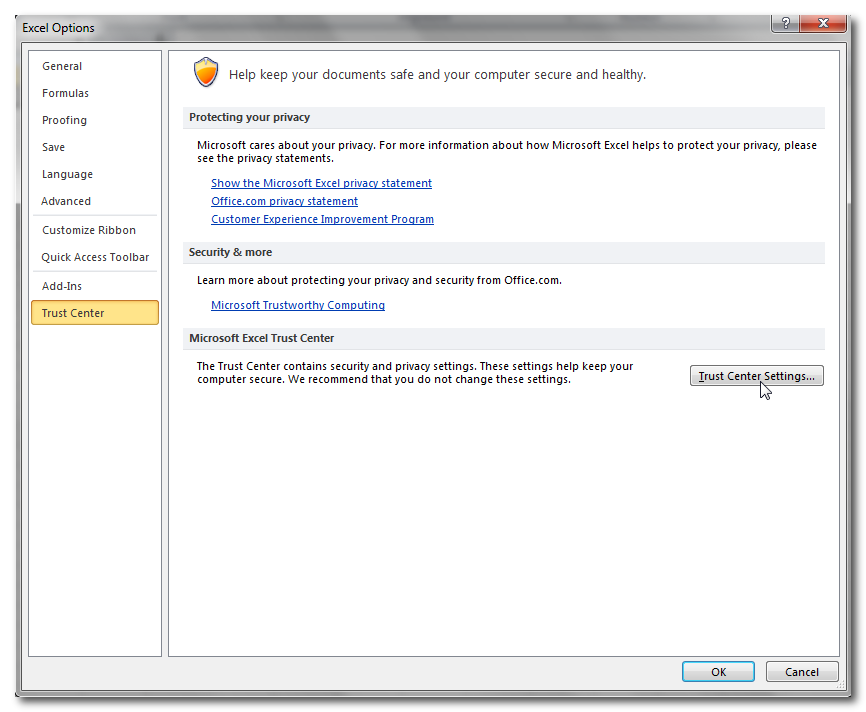Open Quick Access Toolbar settings
The image size is (866, 712).
95,257
